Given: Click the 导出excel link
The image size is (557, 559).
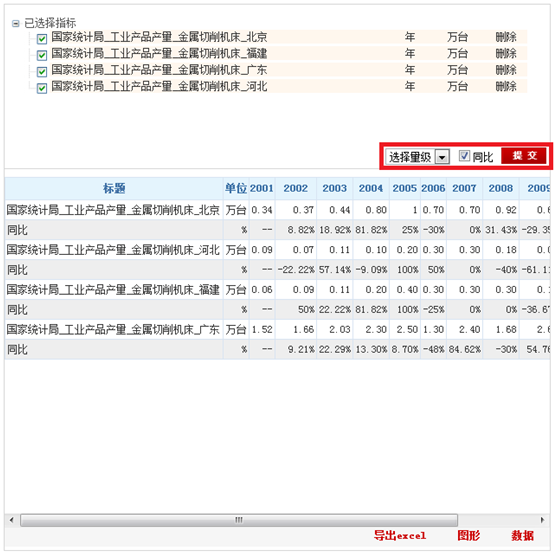Looking at the screenshot, I should [x=400, y=535].
